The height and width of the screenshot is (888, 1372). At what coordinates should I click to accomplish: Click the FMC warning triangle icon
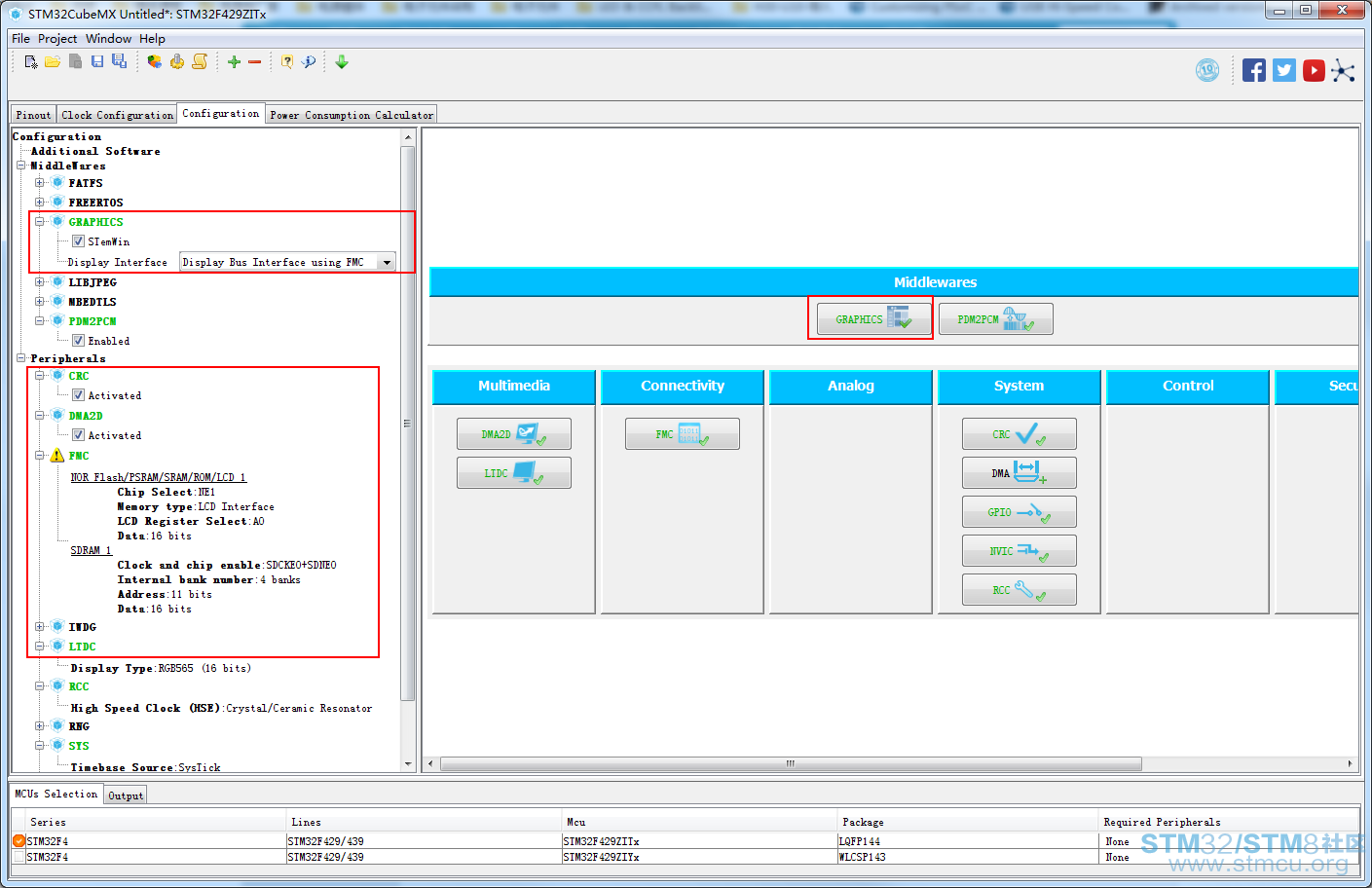click(57, 456)
